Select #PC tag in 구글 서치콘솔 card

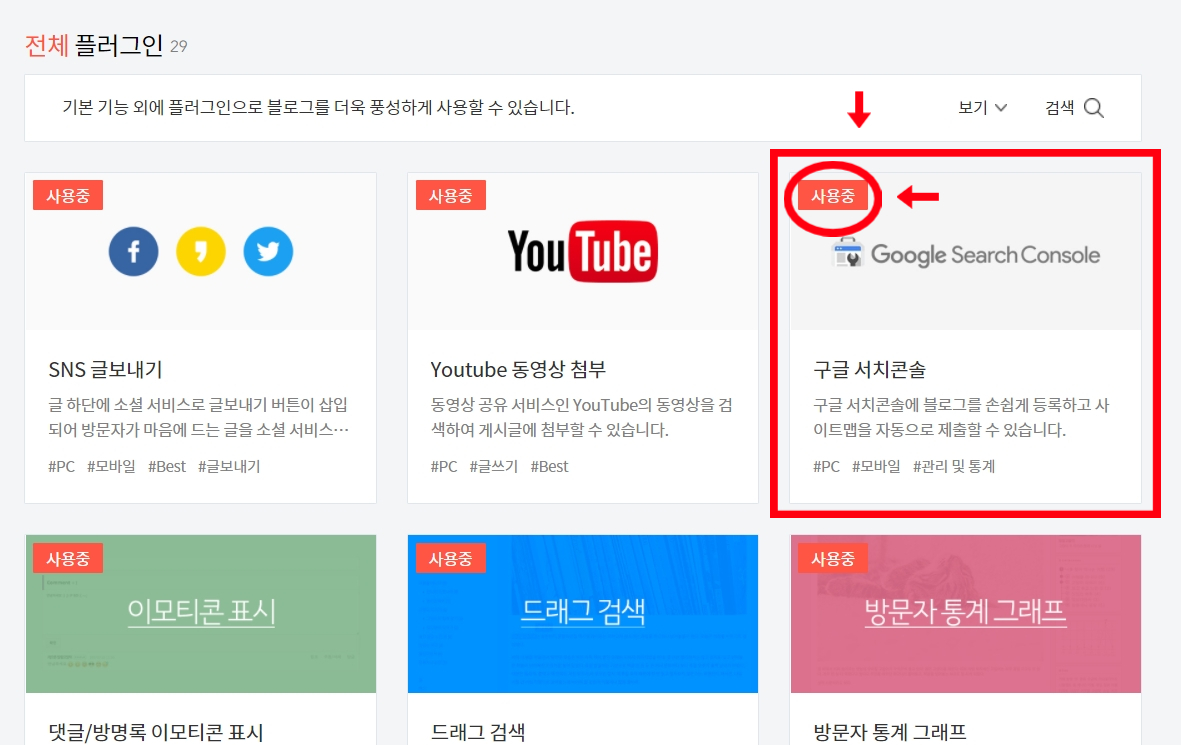tap(826, 466)
